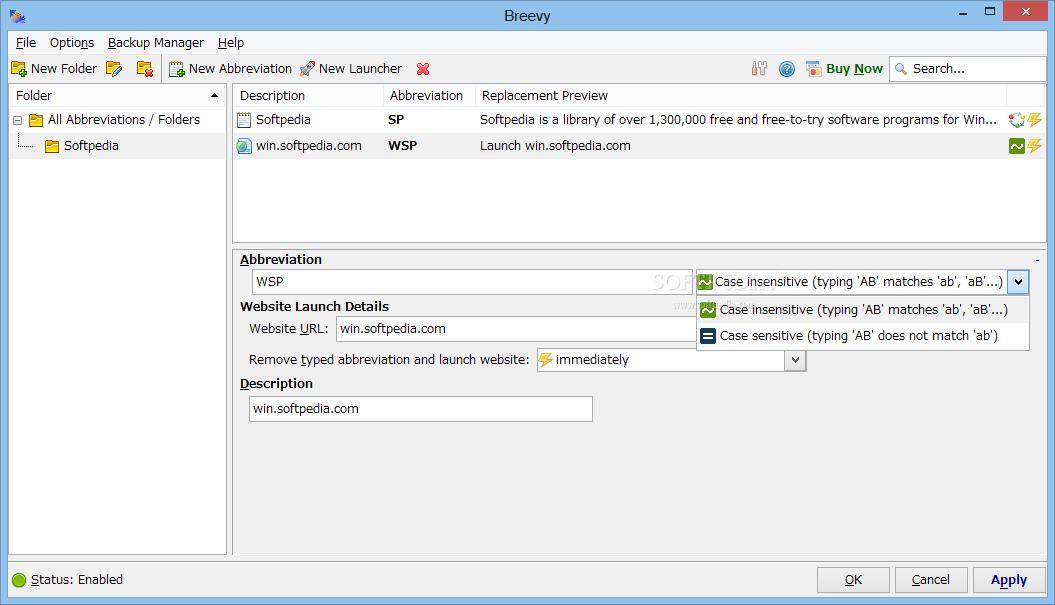Viewport: 1055px width, 605px height.
Task: Click the blue help question icon
Action: point(787,69)
